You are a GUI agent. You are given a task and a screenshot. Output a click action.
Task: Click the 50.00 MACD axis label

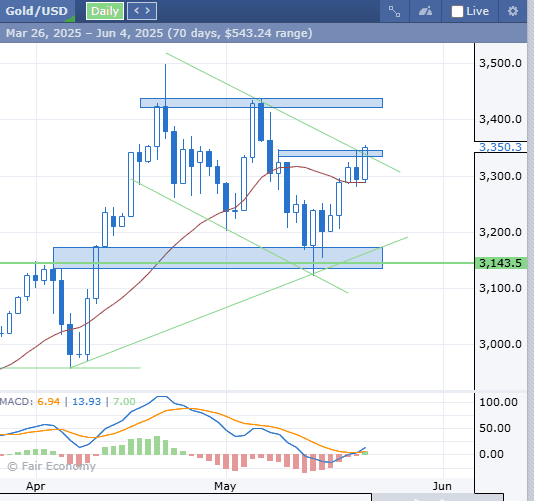click(495, 428)
